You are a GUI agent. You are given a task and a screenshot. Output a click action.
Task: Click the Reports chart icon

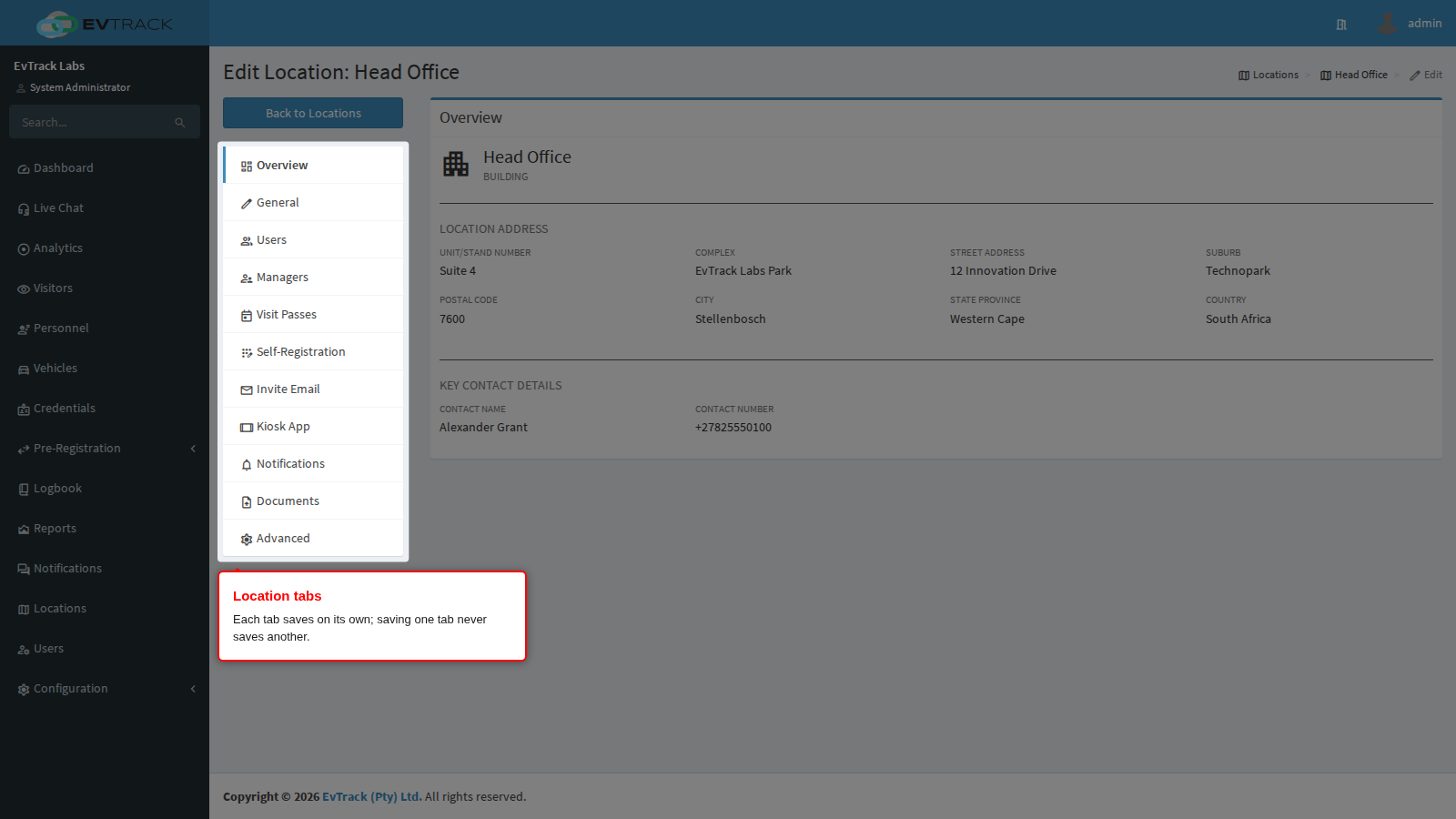pyautogui.click(x=24, y=530)
